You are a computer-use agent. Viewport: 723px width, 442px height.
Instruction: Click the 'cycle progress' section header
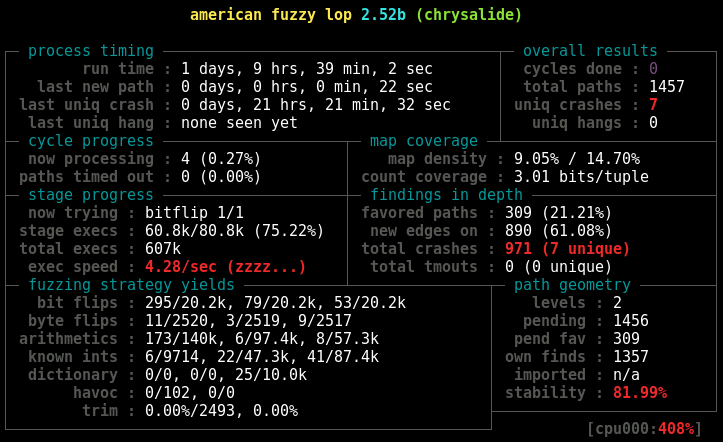point(91,141)
